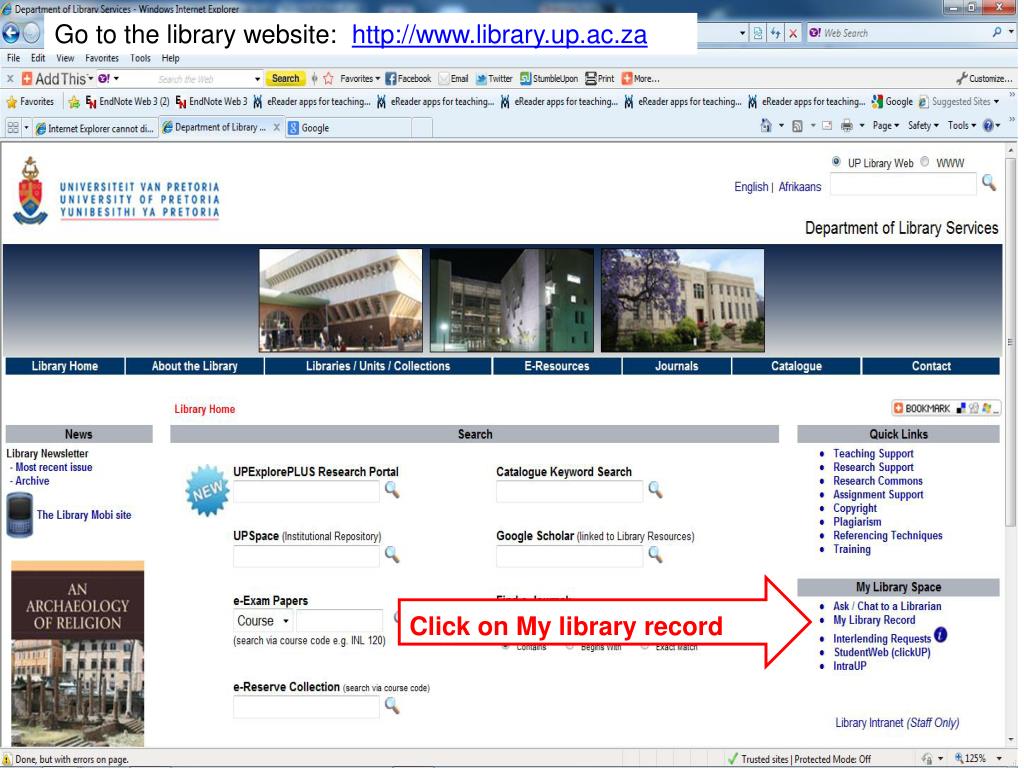Image resolution: width=1024 pixels, height=768 pixels.
Task: Open the Journals navigation tab
Action: pos(677,366)
